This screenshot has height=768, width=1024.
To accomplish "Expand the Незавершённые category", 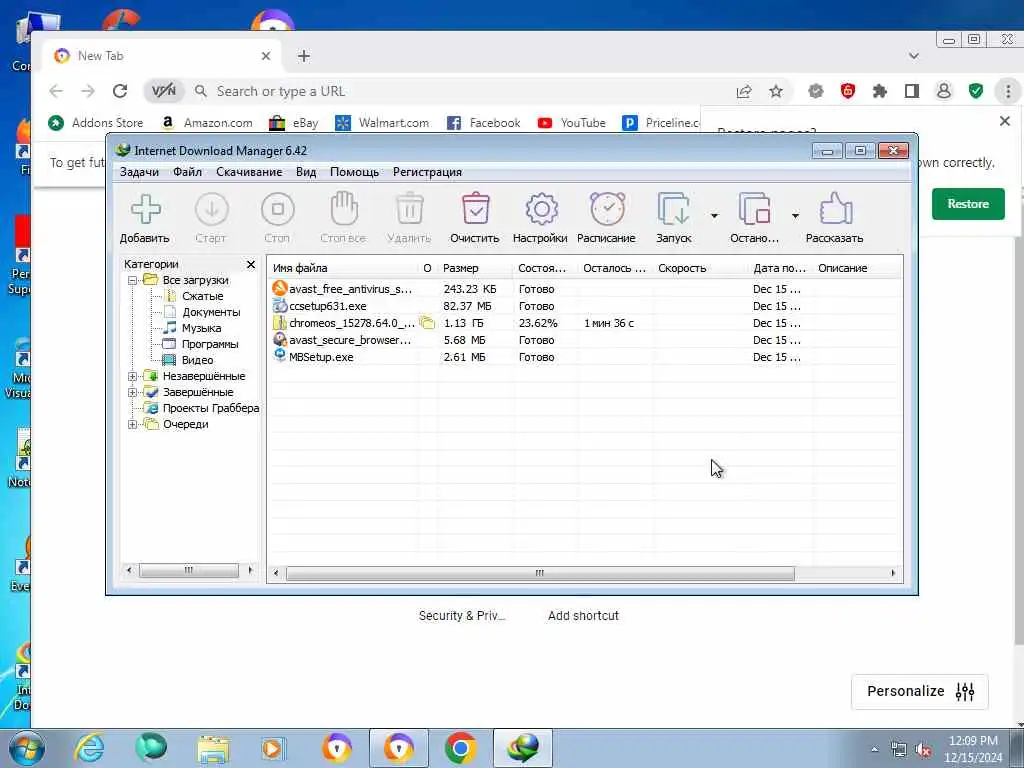I will pyautogui.click(x=133, y=376).
